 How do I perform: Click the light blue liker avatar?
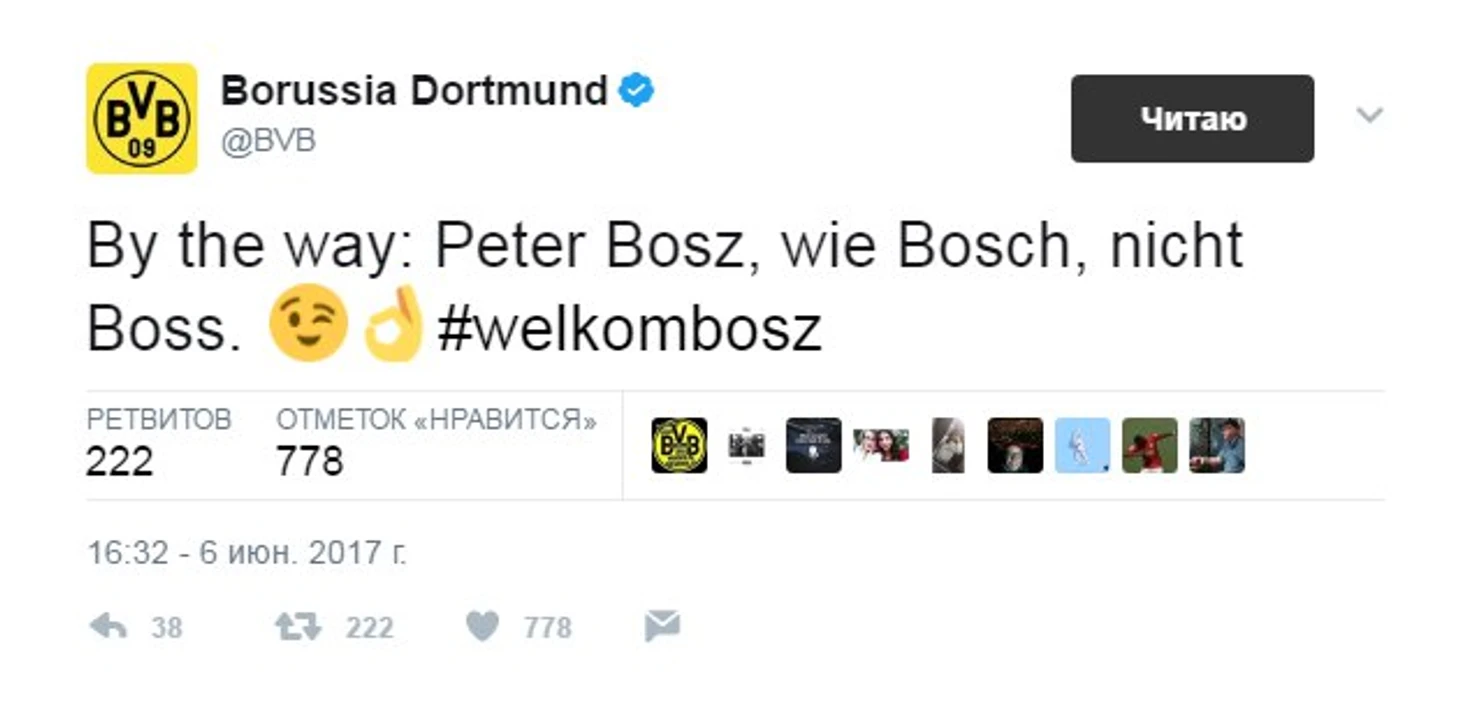click(x=1082, y=445)
